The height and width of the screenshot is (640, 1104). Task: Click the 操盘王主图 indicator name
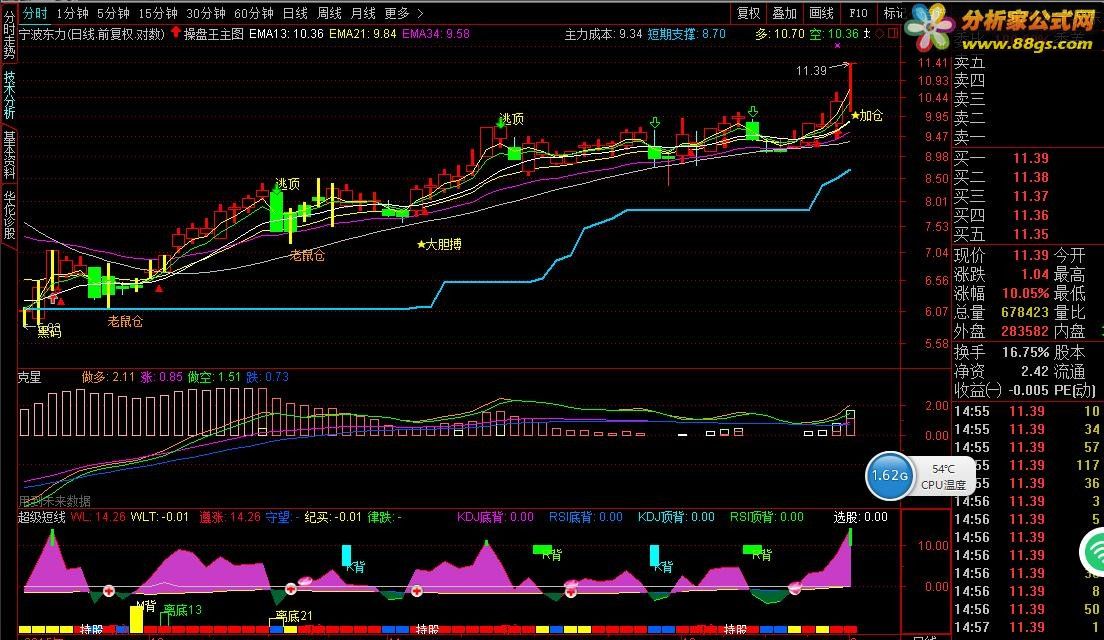pyautogui.click(x=213, y=33)
